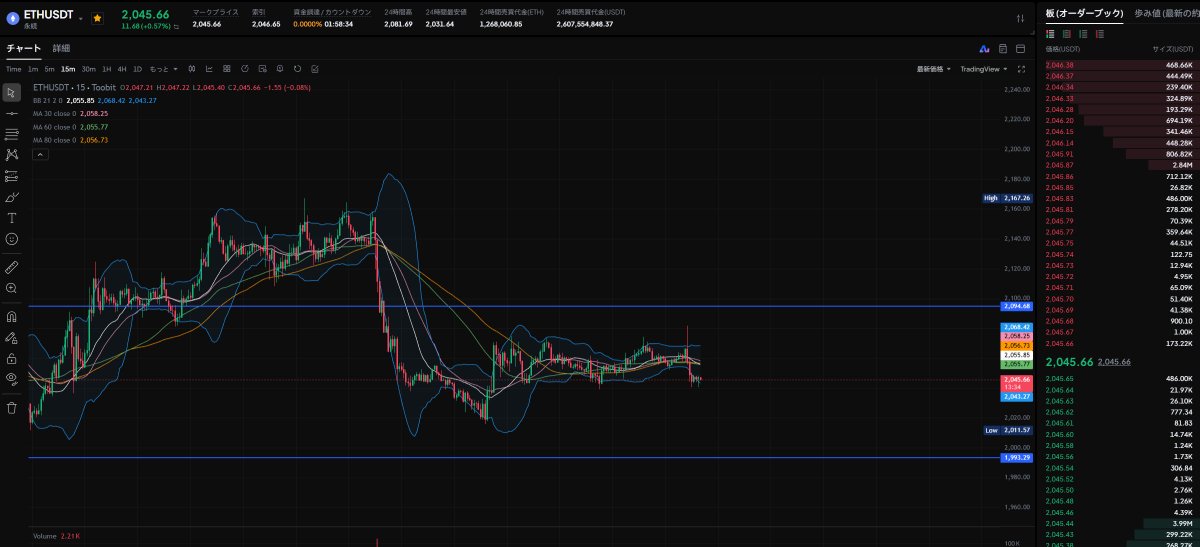Collapse the indicator legend chevron

click(39, 155)
